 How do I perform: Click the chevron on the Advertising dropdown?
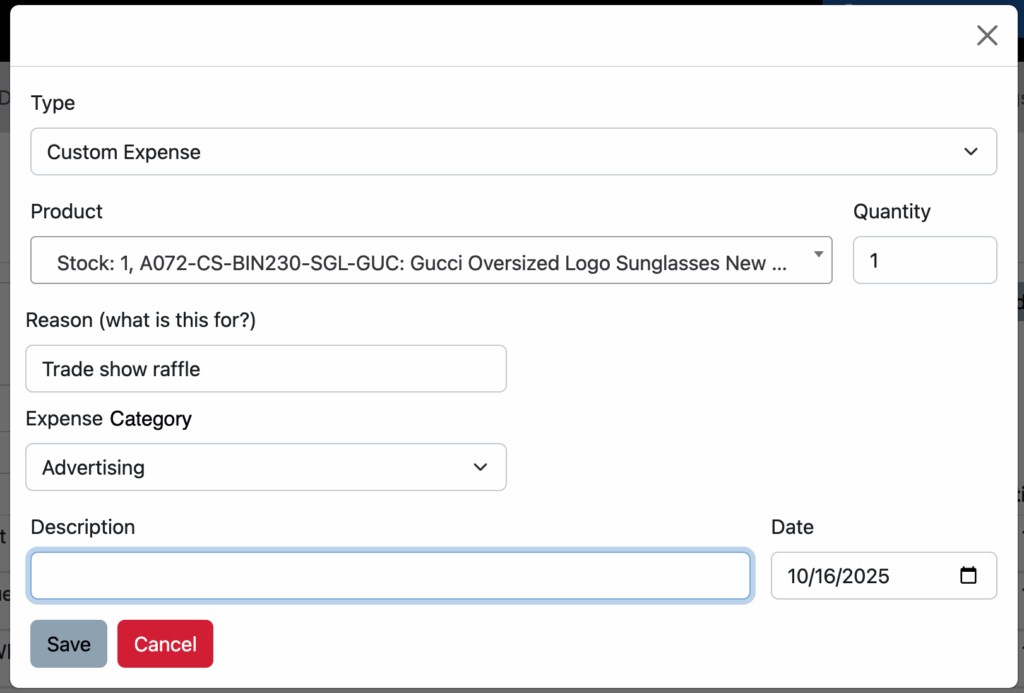coord(480,467)
